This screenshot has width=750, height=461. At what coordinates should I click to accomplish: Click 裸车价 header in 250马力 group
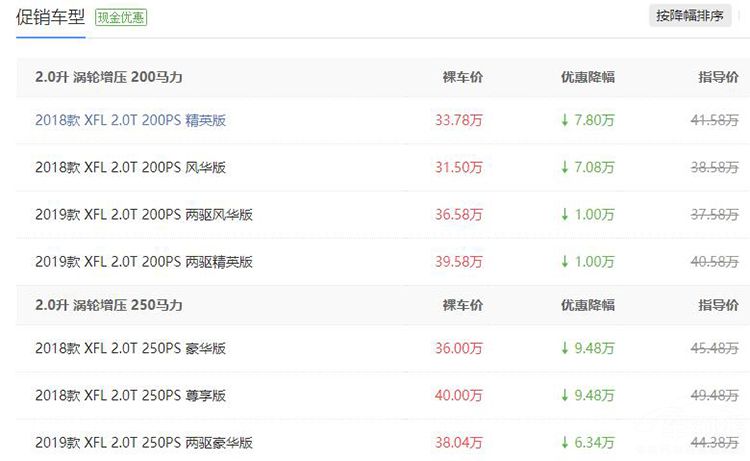[463, 305]
